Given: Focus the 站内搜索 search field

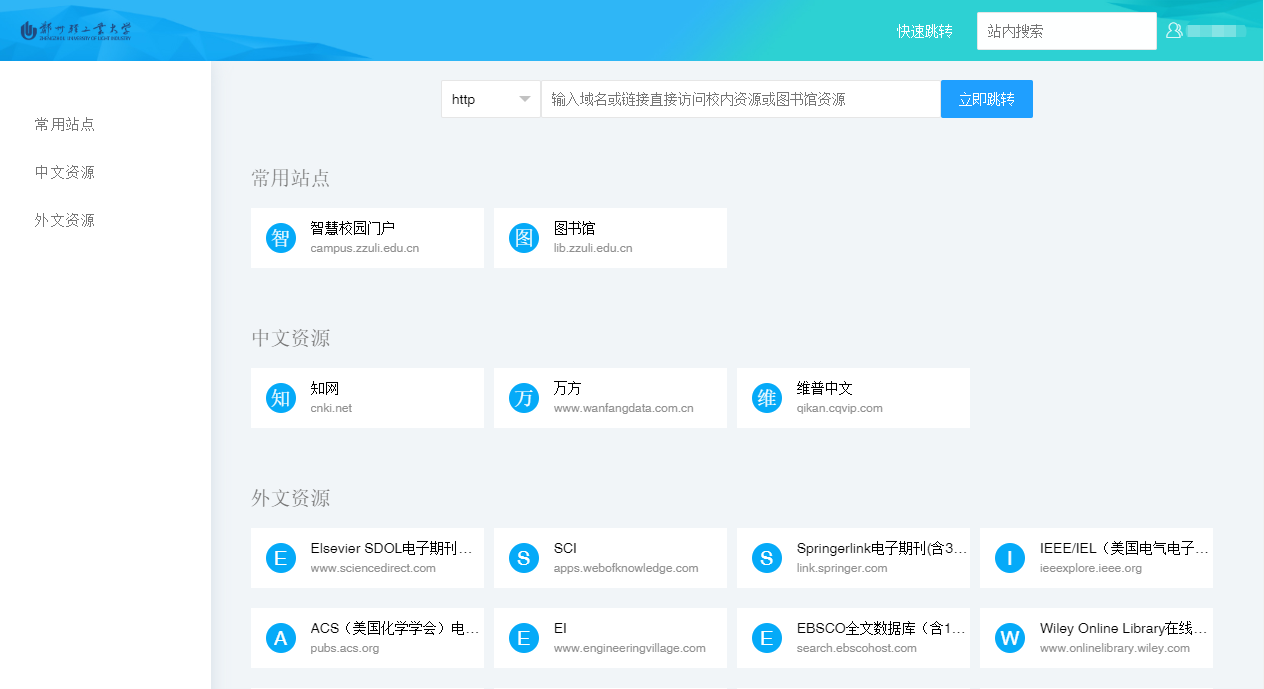Looking at the screenshot, I should pyautogui.click(x=1065, y=31).
